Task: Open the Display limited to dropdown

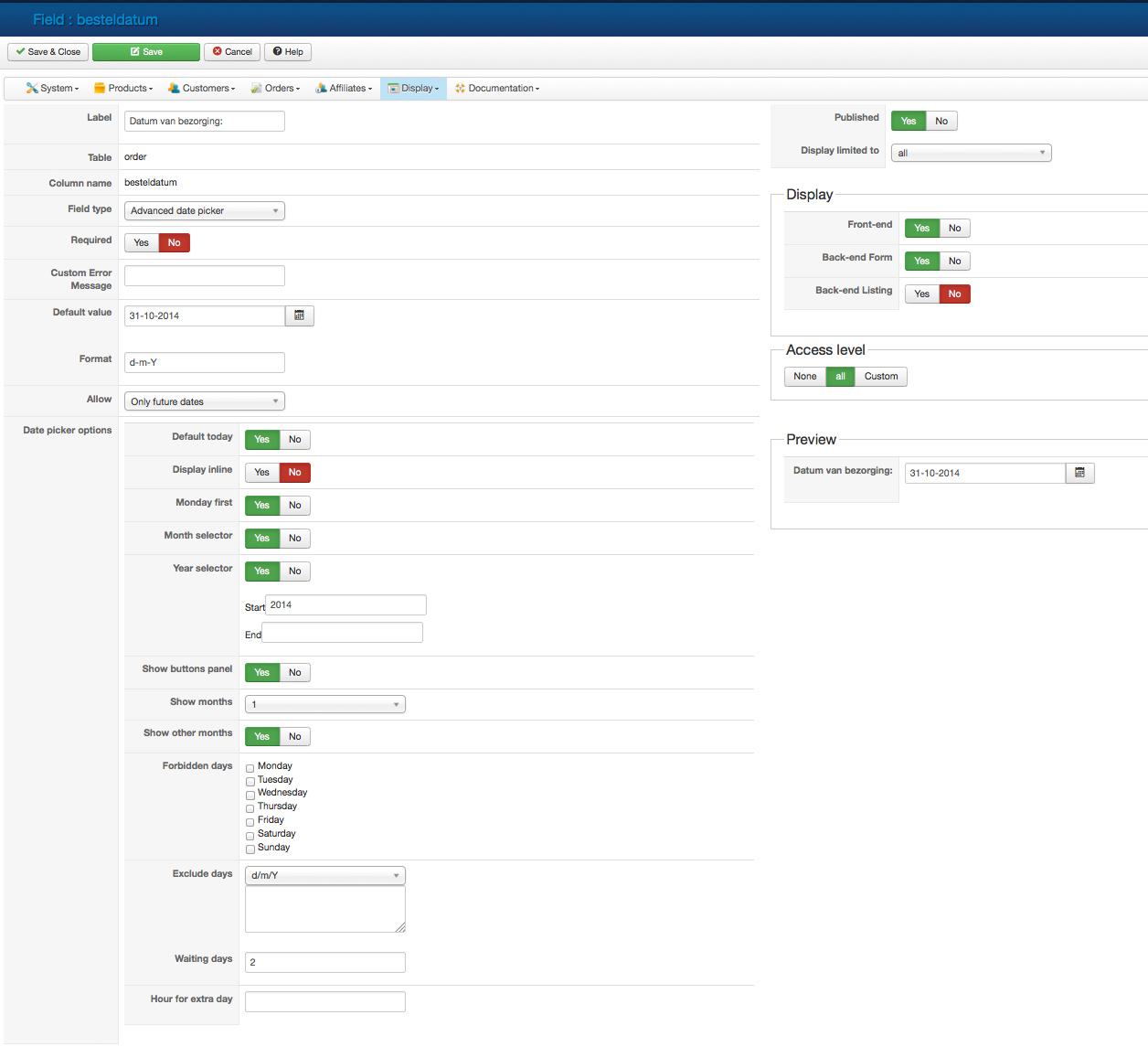Action: pyautogui.click(x=972, y=153)
